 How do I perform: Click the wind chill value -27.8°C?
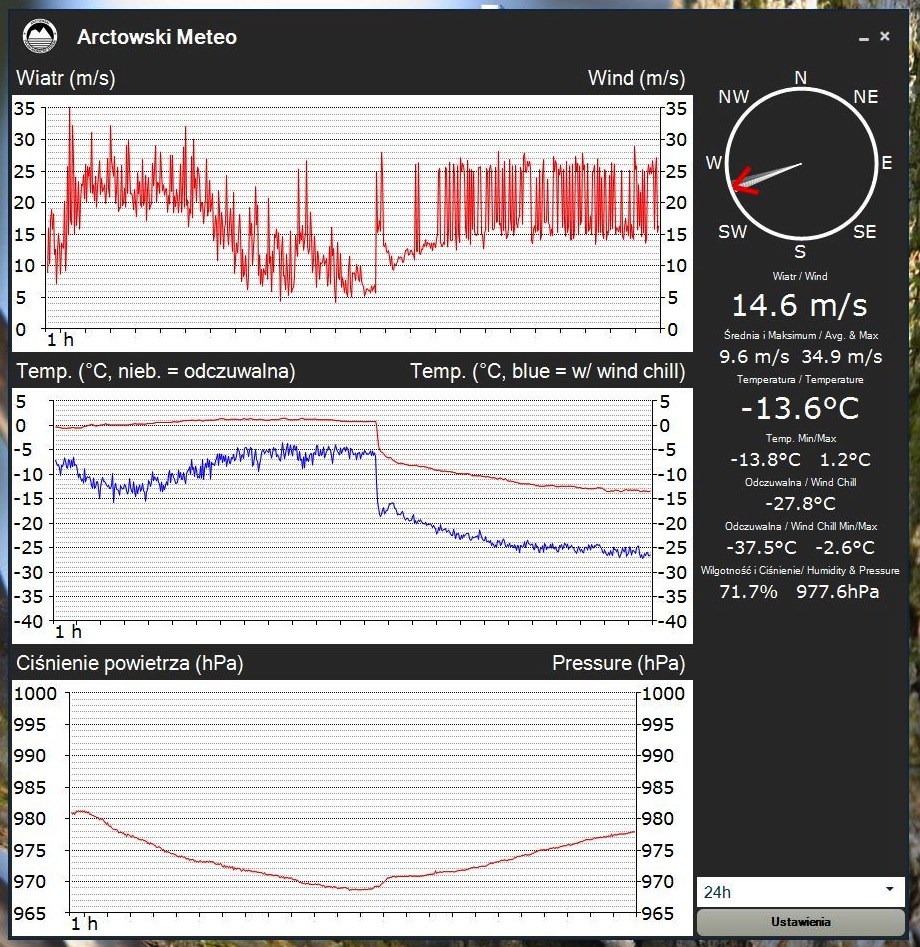click(799, 503)
